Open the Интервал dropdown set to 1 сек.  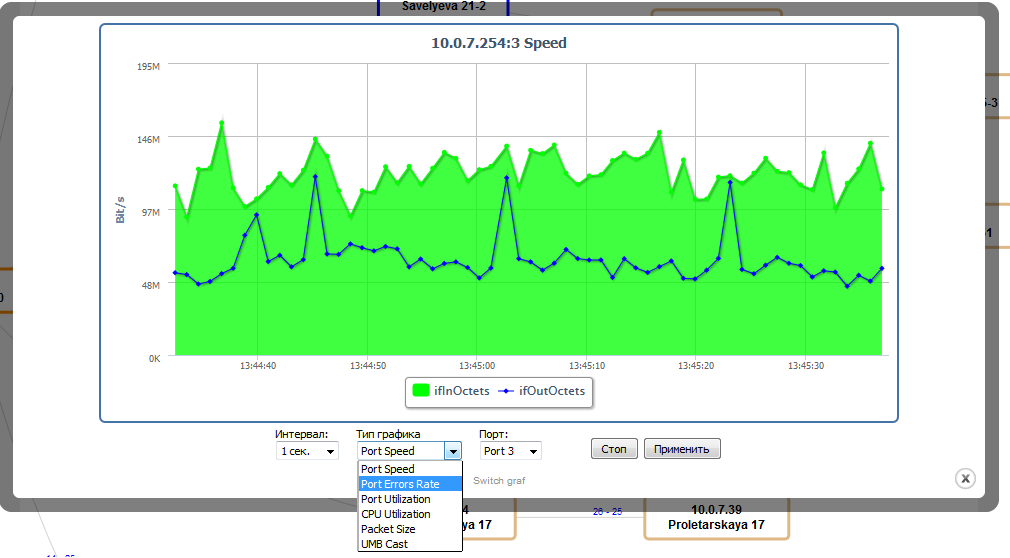pyautogui.click(x=307, y=451)
